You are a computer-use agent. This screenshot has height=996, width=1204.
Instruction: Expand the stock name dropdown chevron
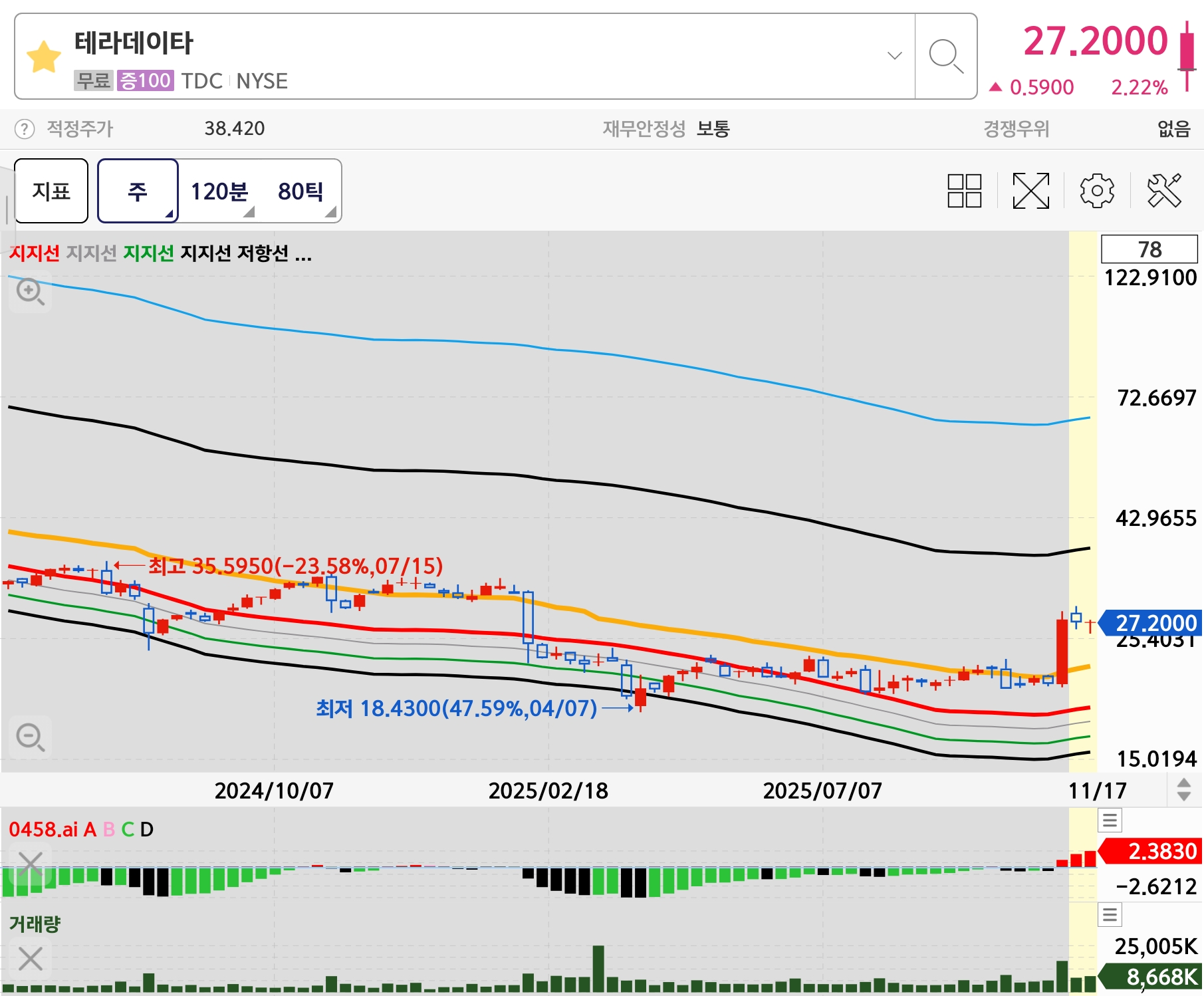click(x=895, y=56)
